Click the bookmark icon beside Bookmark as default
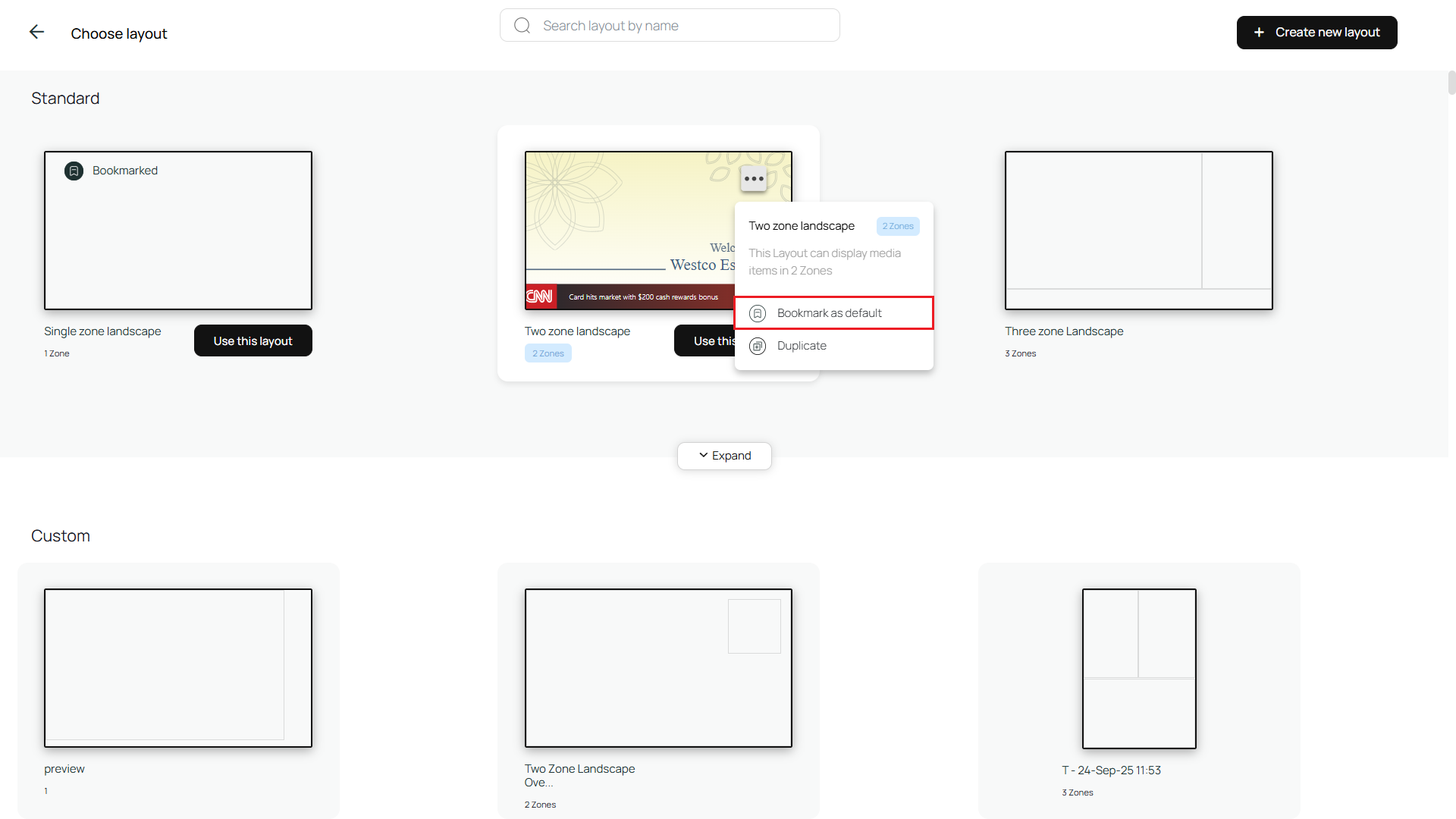 coord(758,312)
